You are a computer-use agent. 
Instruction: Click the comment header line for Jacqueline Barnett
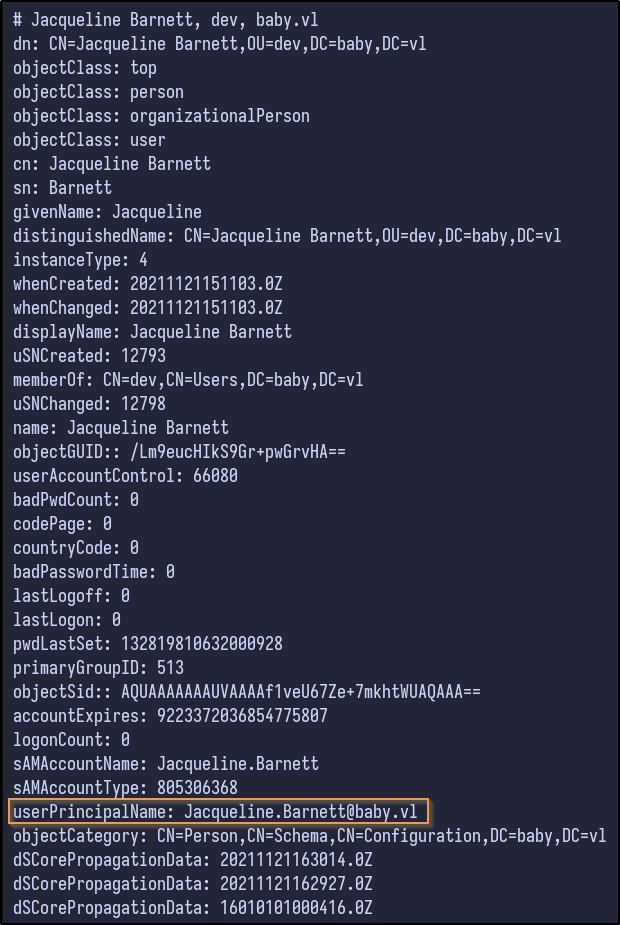(x=166, y=19)
